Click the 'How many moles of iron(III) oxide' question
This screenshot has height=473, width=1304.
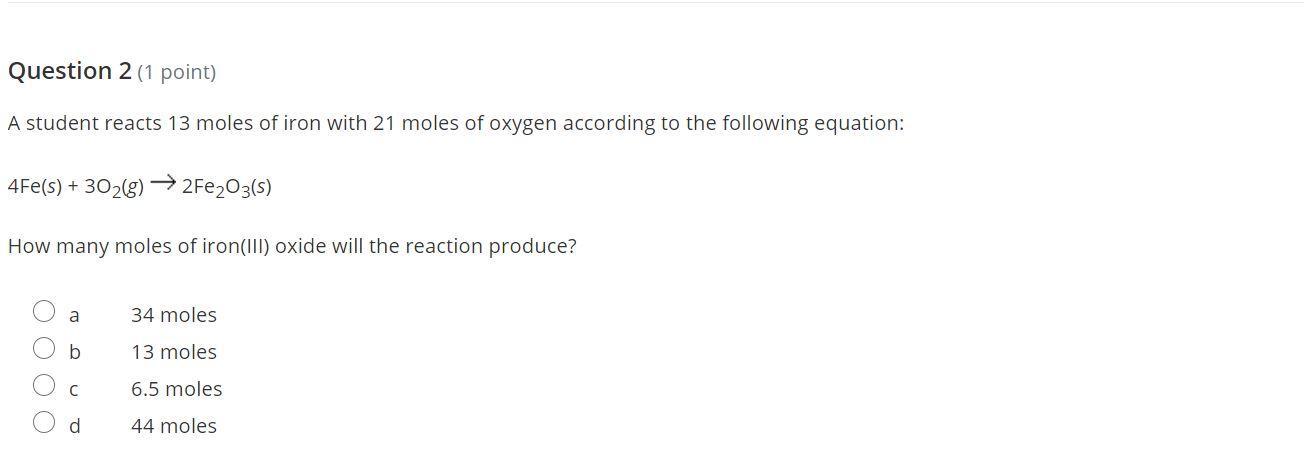pyautogui.click(x=292, y=246)
